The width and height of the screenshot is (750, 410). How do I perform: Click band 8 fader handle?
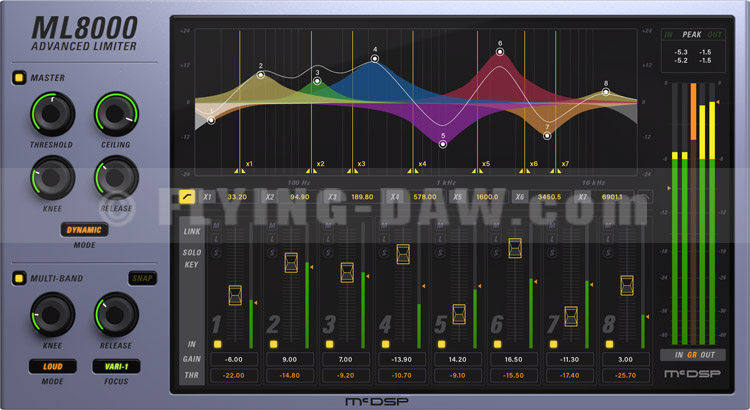(x=627, y=286)
